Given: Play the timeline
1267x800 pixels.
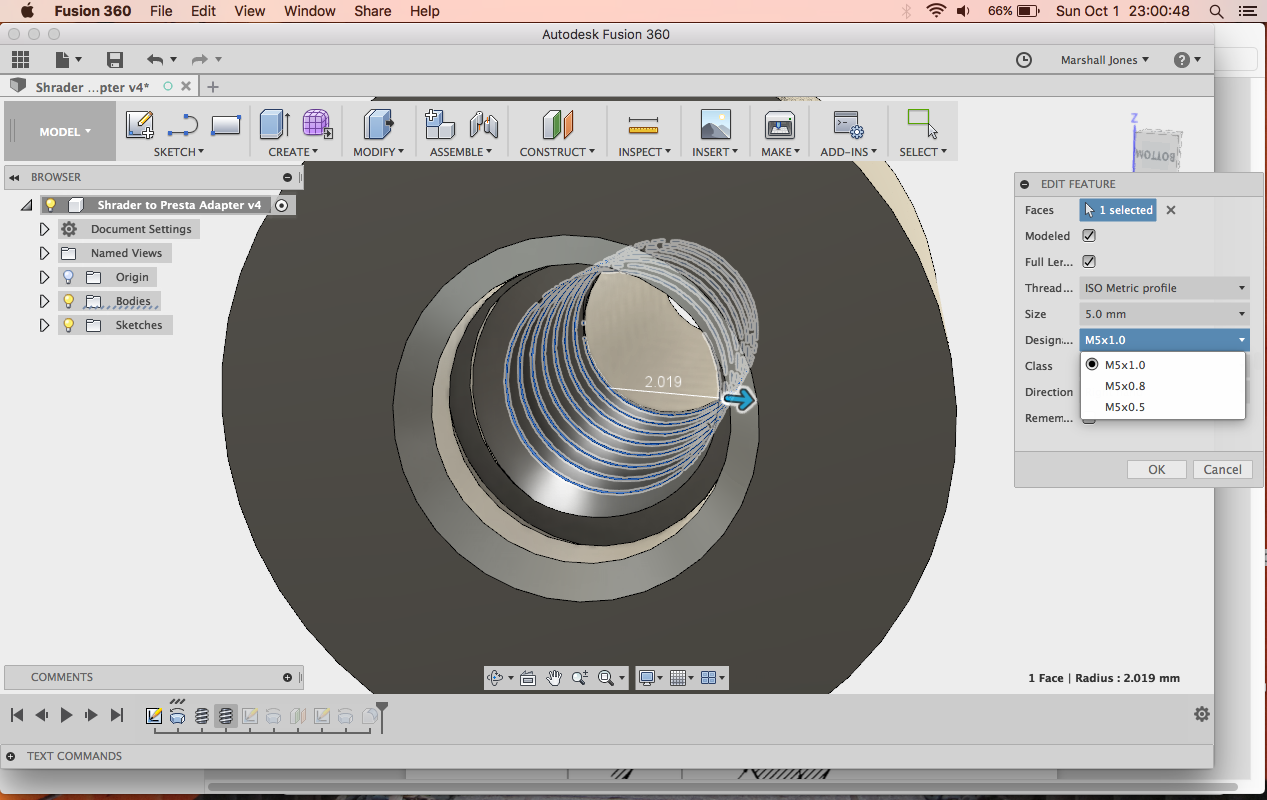Looking at the screenshot, I should click(x=66, y=715).
